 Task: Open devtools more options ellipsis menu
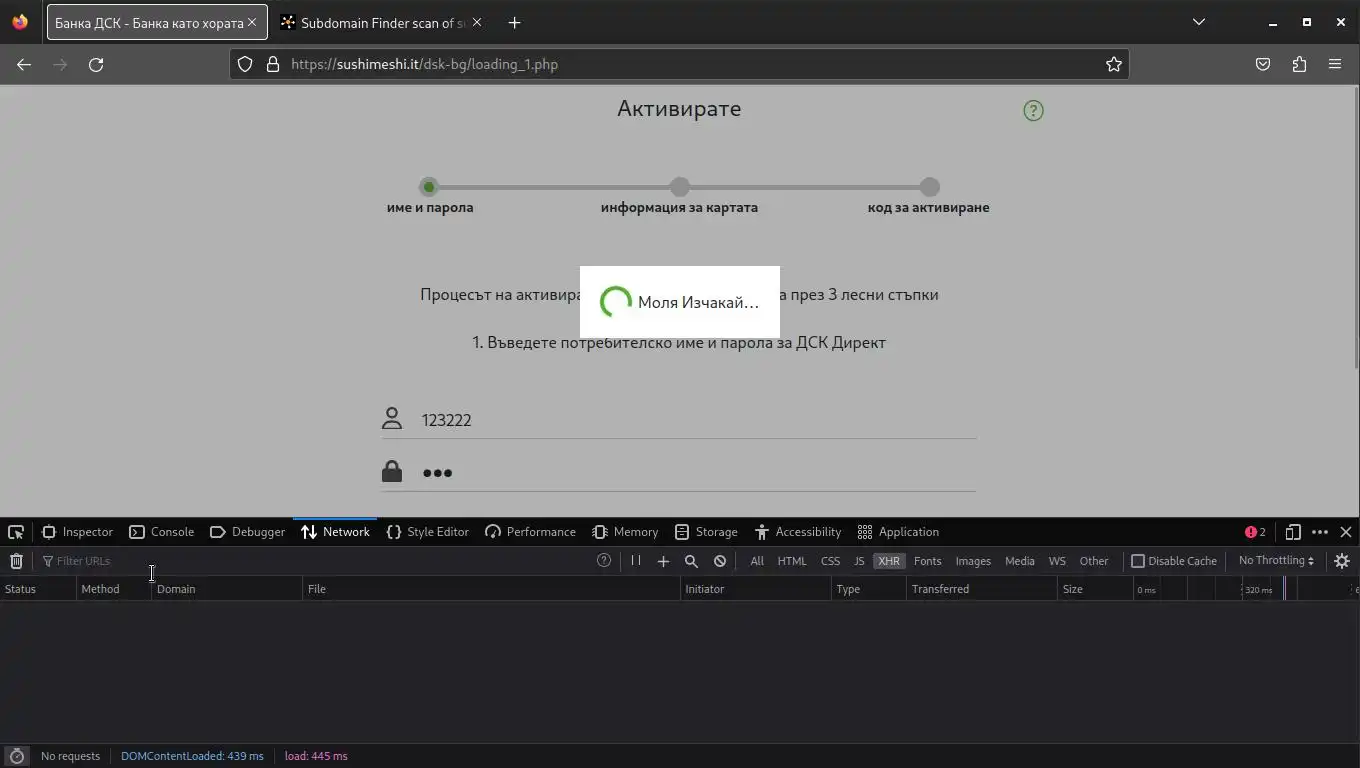coord(1320,532)
